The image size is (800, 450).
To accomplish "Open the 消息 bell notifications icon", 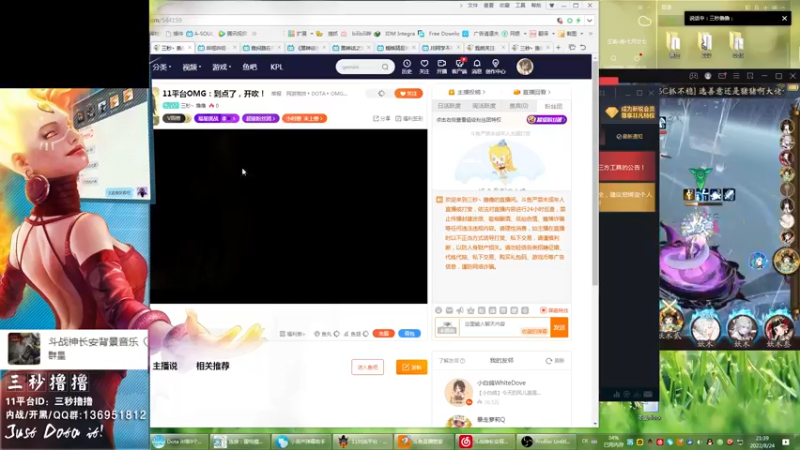I will 477,64.
